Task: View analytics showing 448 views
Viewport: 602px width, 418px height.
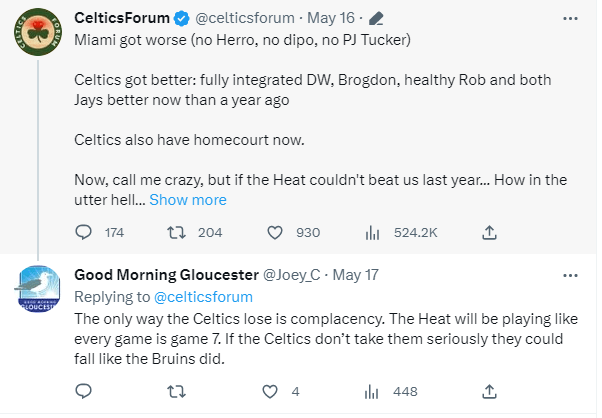Action: pyautogui.click(x=371, y=391)
